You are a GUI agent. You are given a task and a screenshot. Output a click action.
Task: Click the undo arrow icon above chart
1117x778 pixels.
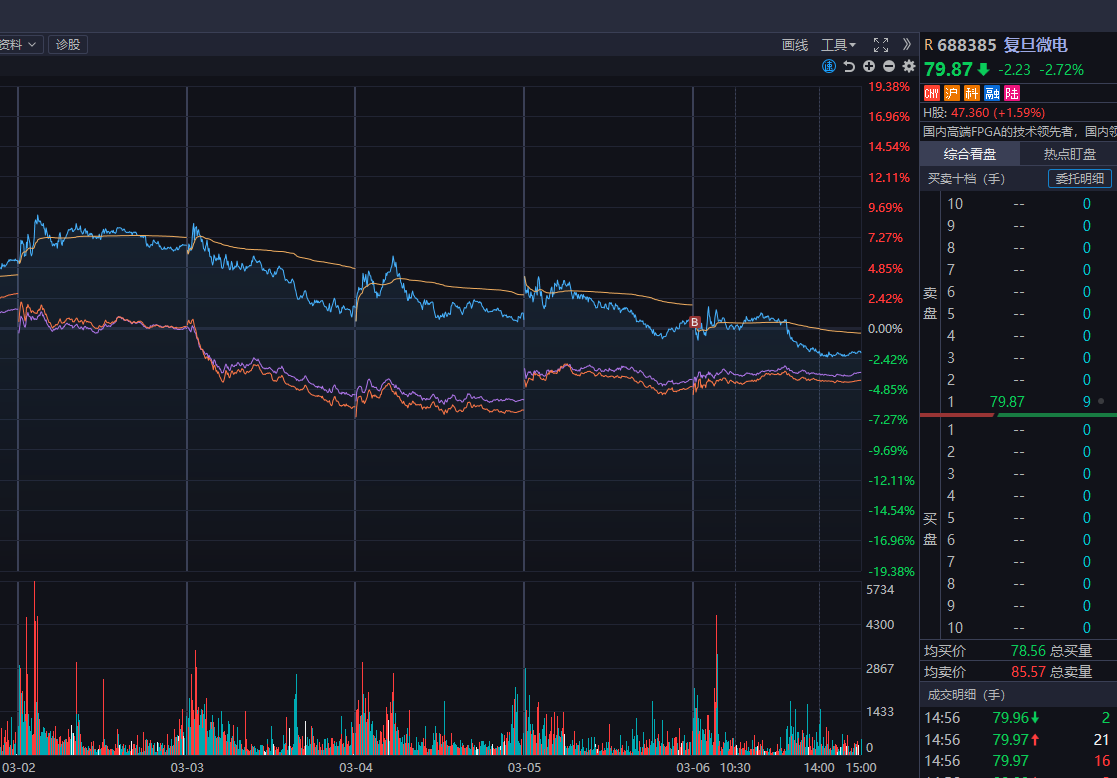pos(849,66)
